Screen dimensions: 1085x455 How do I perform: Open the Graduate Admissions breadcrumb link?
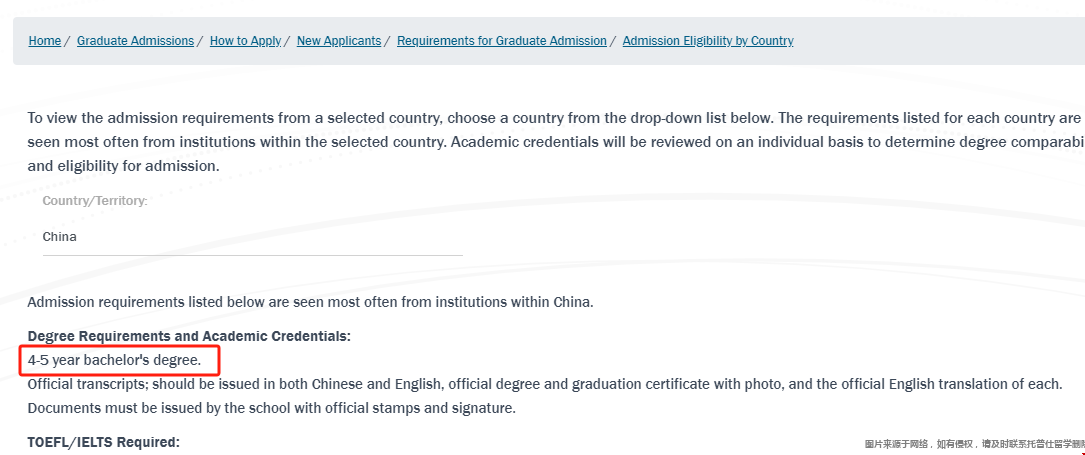(x=135, y=41)
